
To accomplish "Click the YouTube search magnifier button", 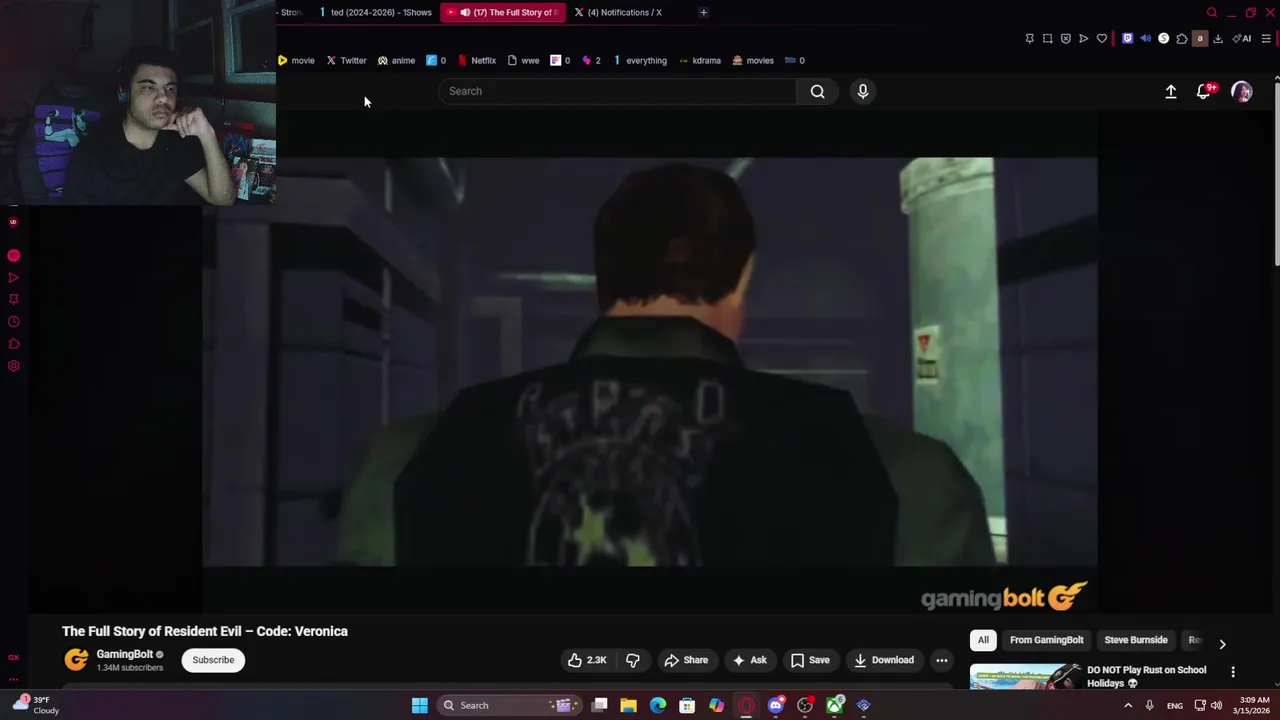I will coord(817,91).
